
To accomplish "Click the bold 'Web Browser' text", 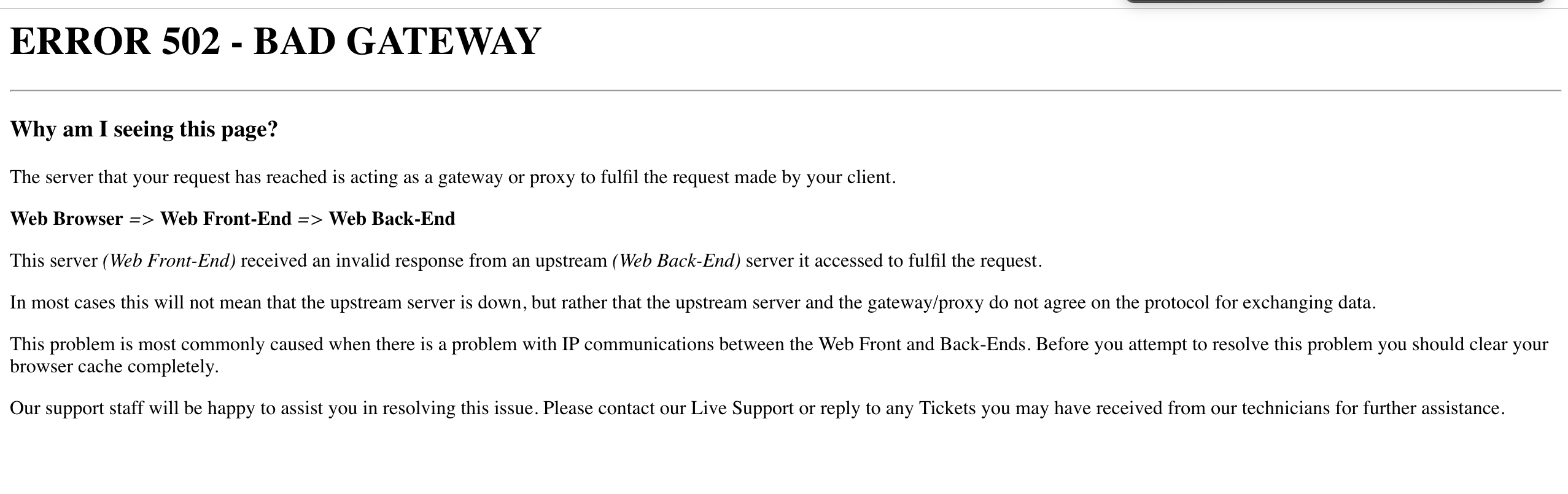I will pyautogui.click(x=67, y=219).
